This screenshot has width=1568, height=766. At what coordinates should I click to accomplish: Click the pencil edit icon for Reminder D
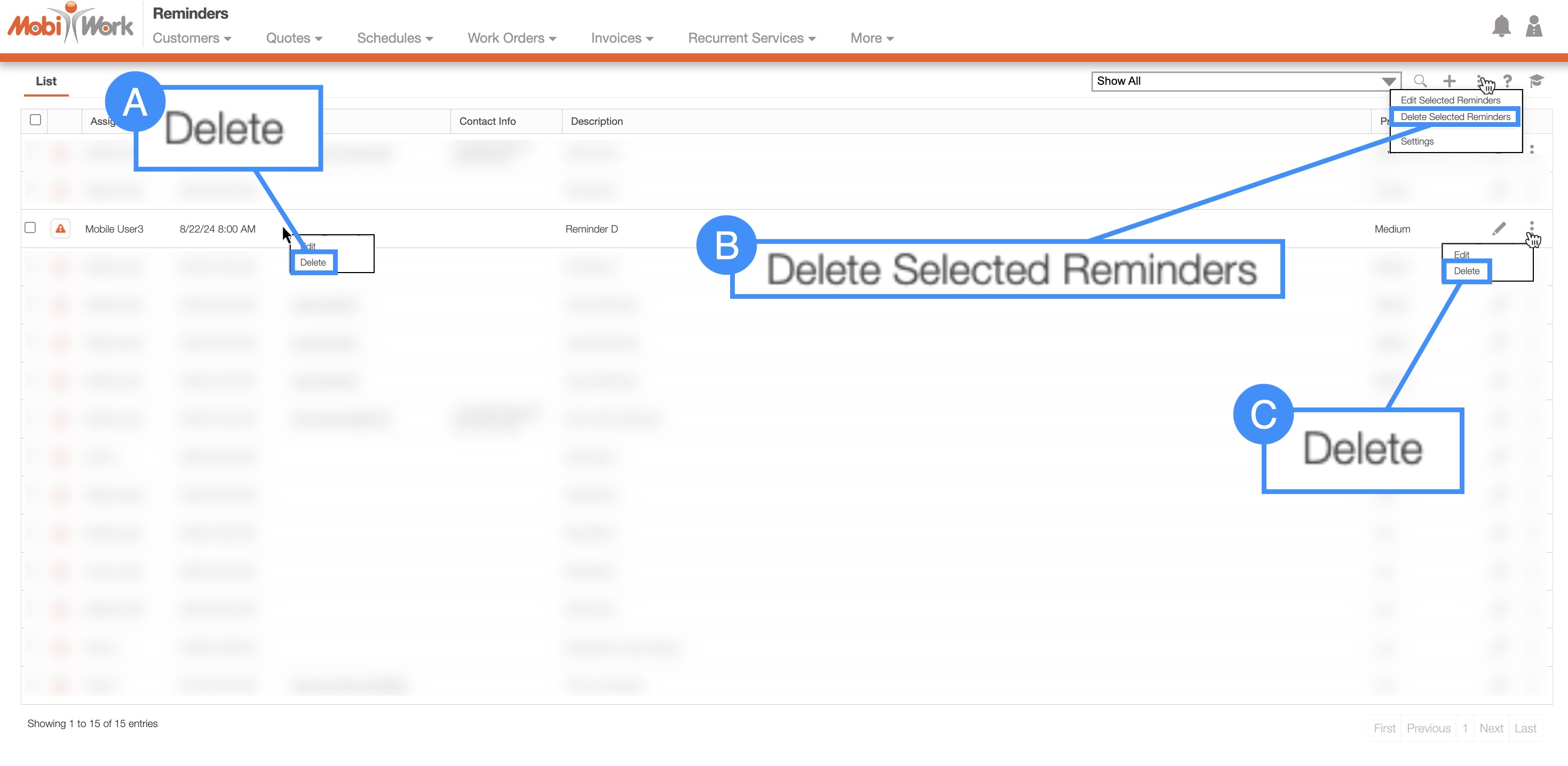pos(1499,228)
